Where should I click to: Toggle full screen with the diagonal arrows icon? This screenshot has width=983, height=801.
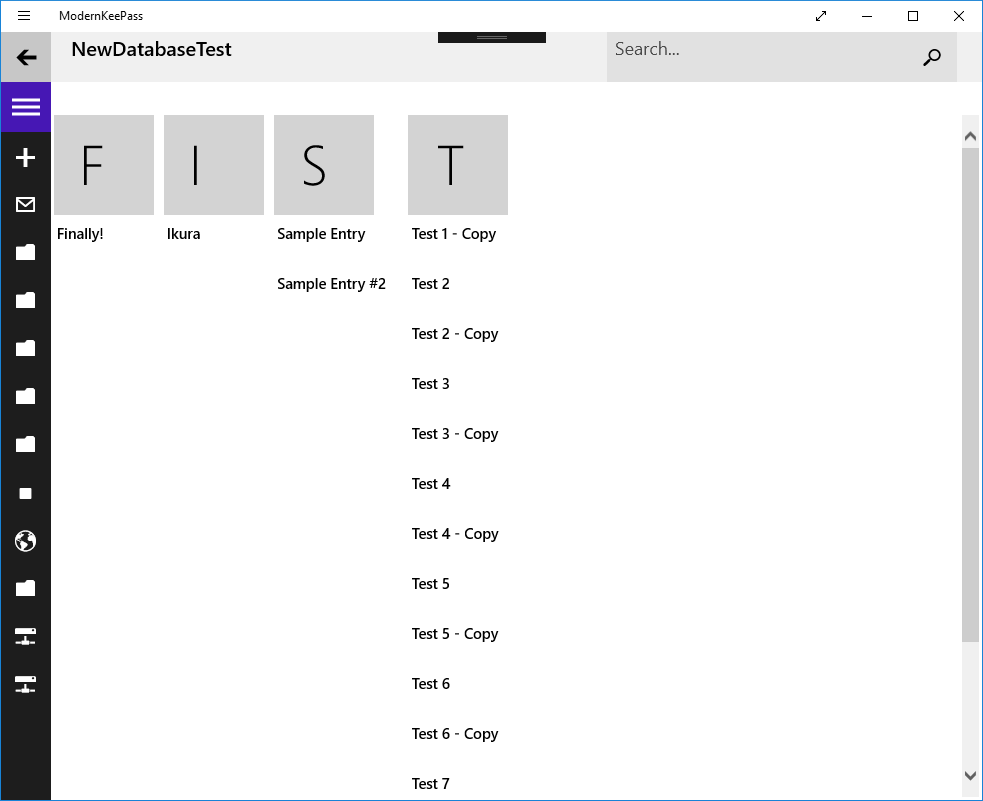821,16
